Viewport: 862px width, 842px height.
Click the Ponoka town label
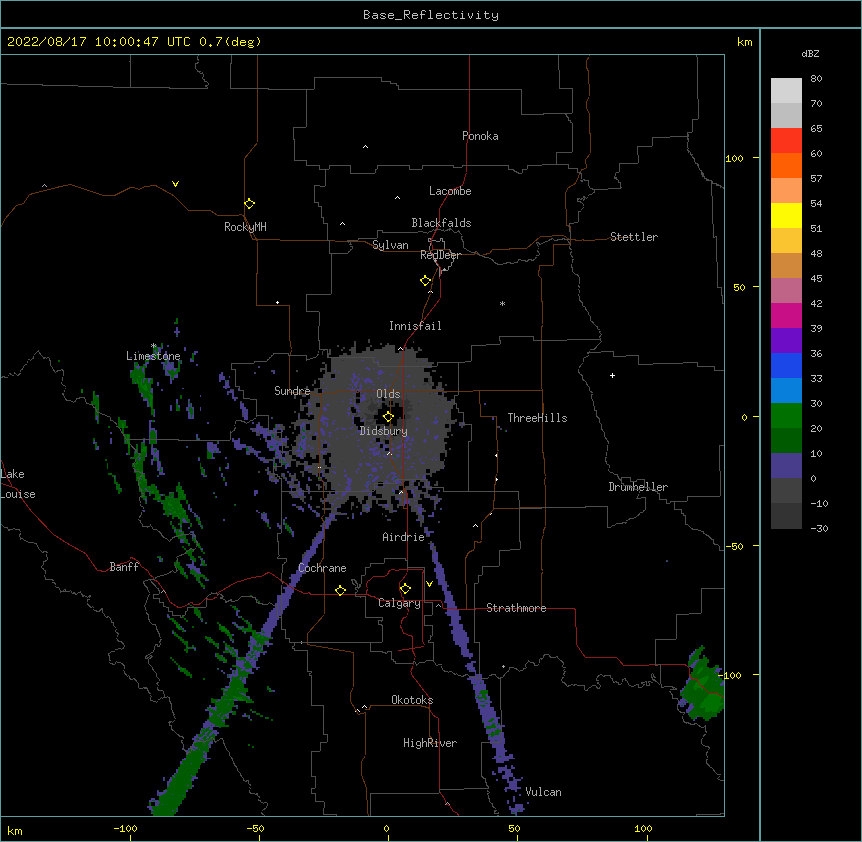click(480, 136)
